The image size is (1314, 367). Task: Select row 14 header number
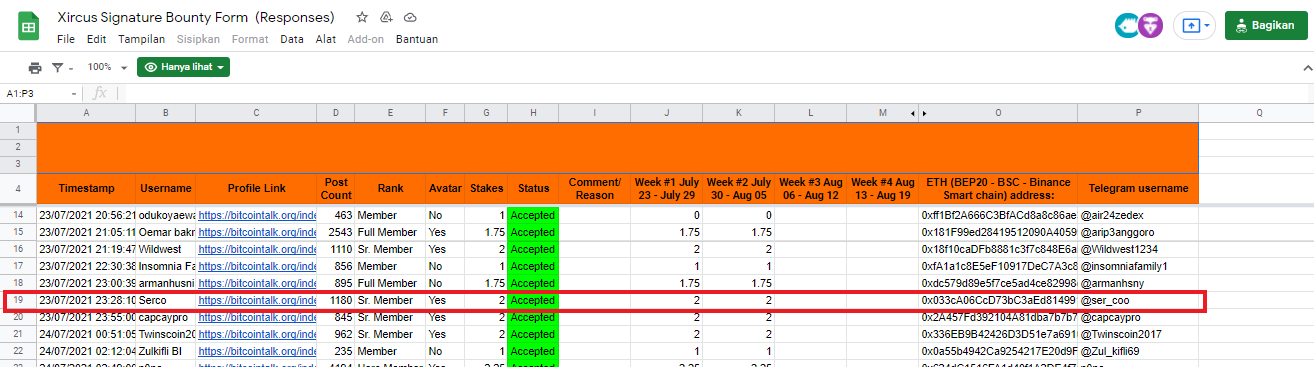coord(18,215)
